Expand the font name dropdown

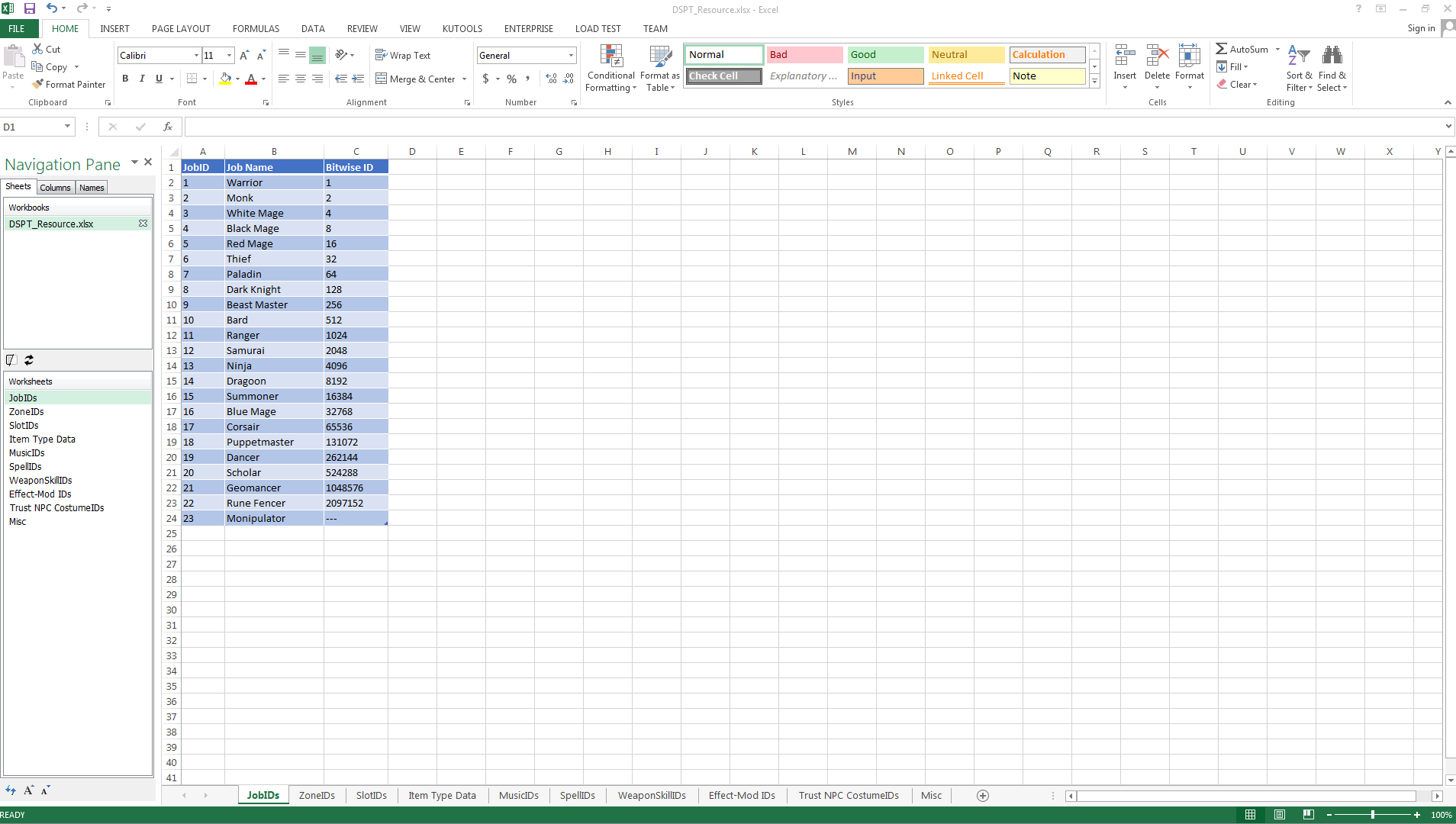point(196,55)
